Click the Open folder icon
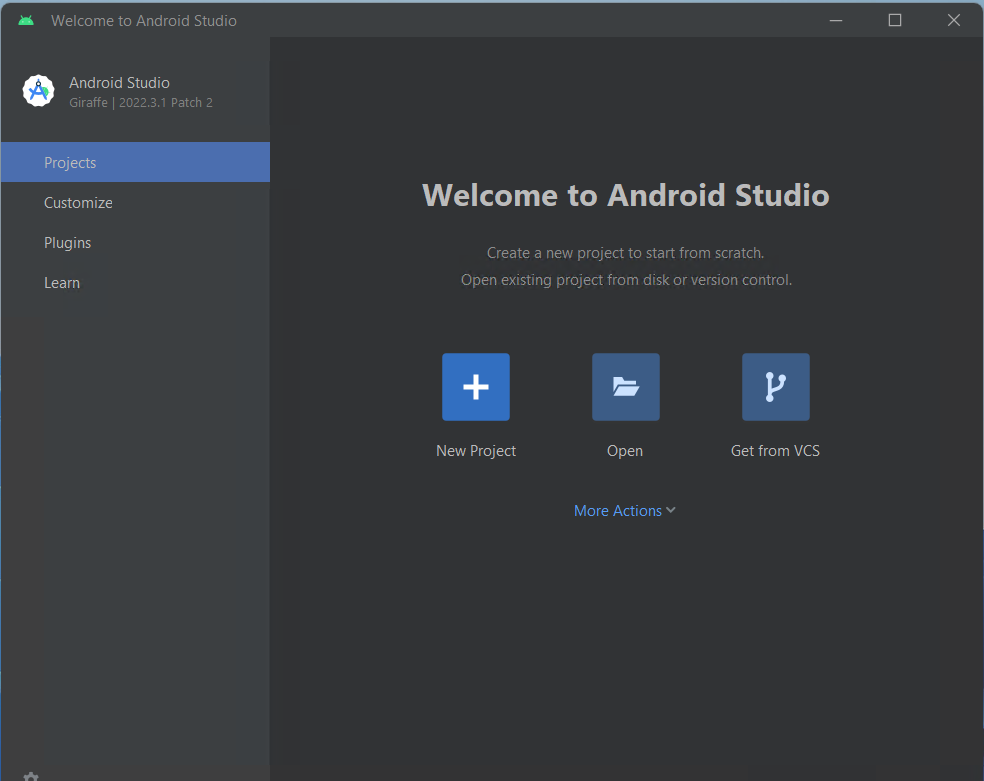The height and width of the screenshot is (781, 984). tap(626, 387)
